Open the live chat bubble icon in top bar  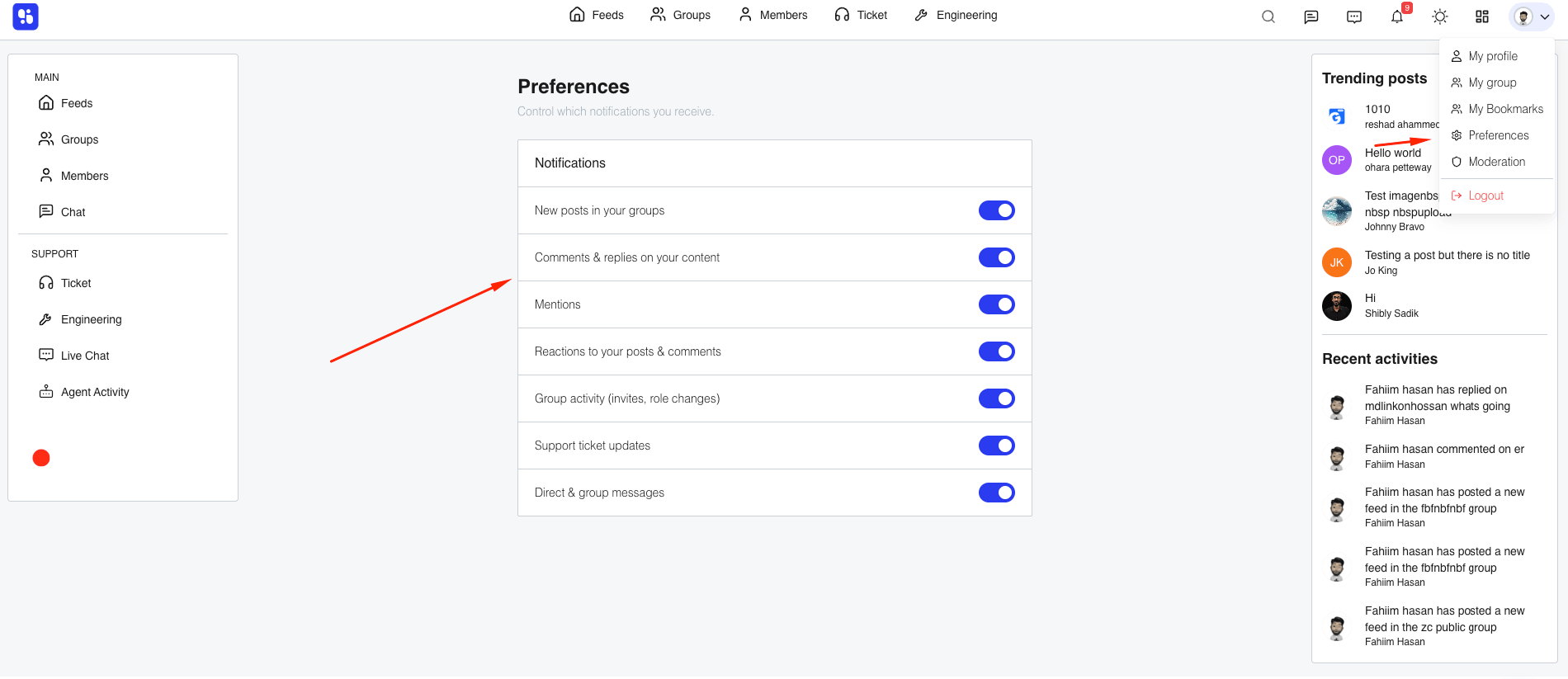1354,17
